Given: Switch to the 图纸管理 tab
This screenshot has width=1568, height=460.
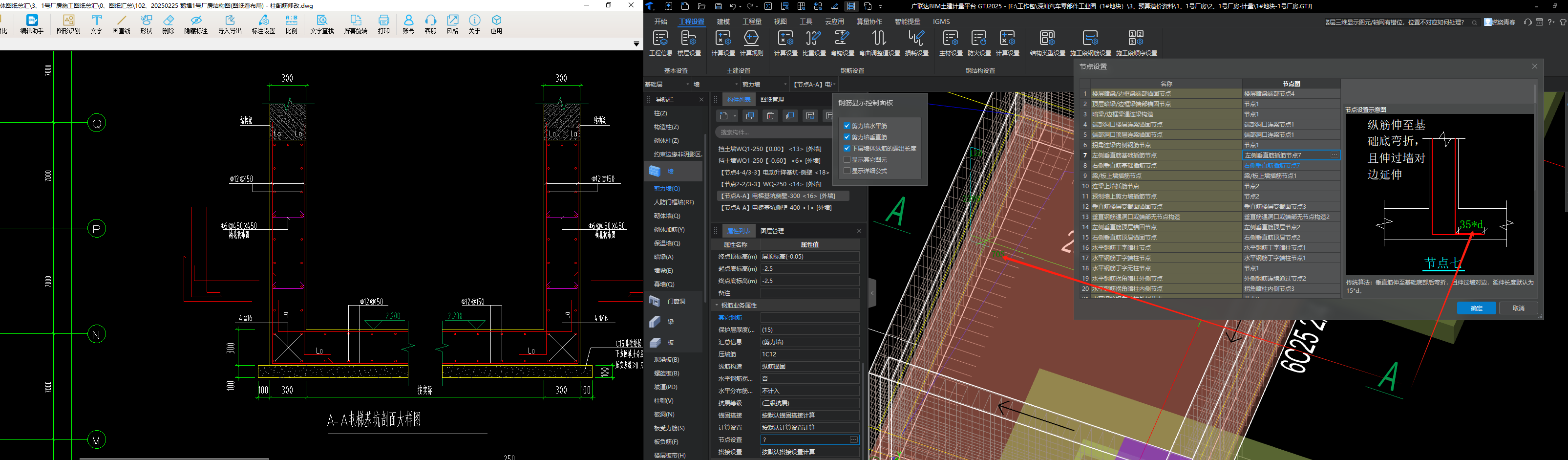Looking at the screenshot, I should 772,99.
